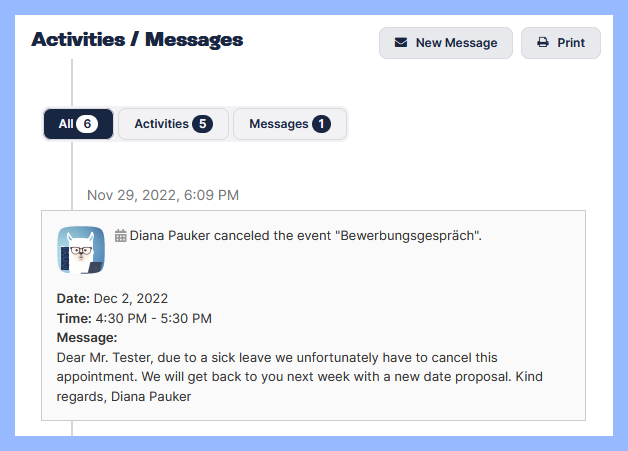Click the Dear Mr. Tester message body

[x=300, y=377]
